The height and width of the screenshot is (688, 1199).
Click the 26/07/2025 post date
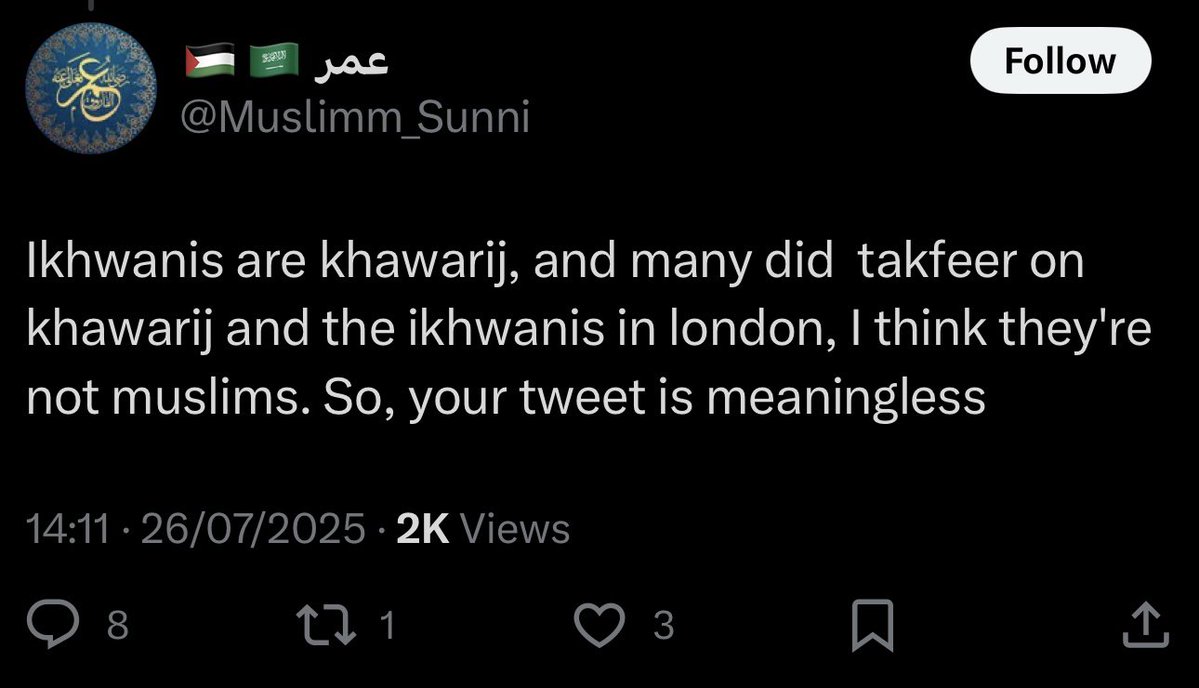[253, 529]
